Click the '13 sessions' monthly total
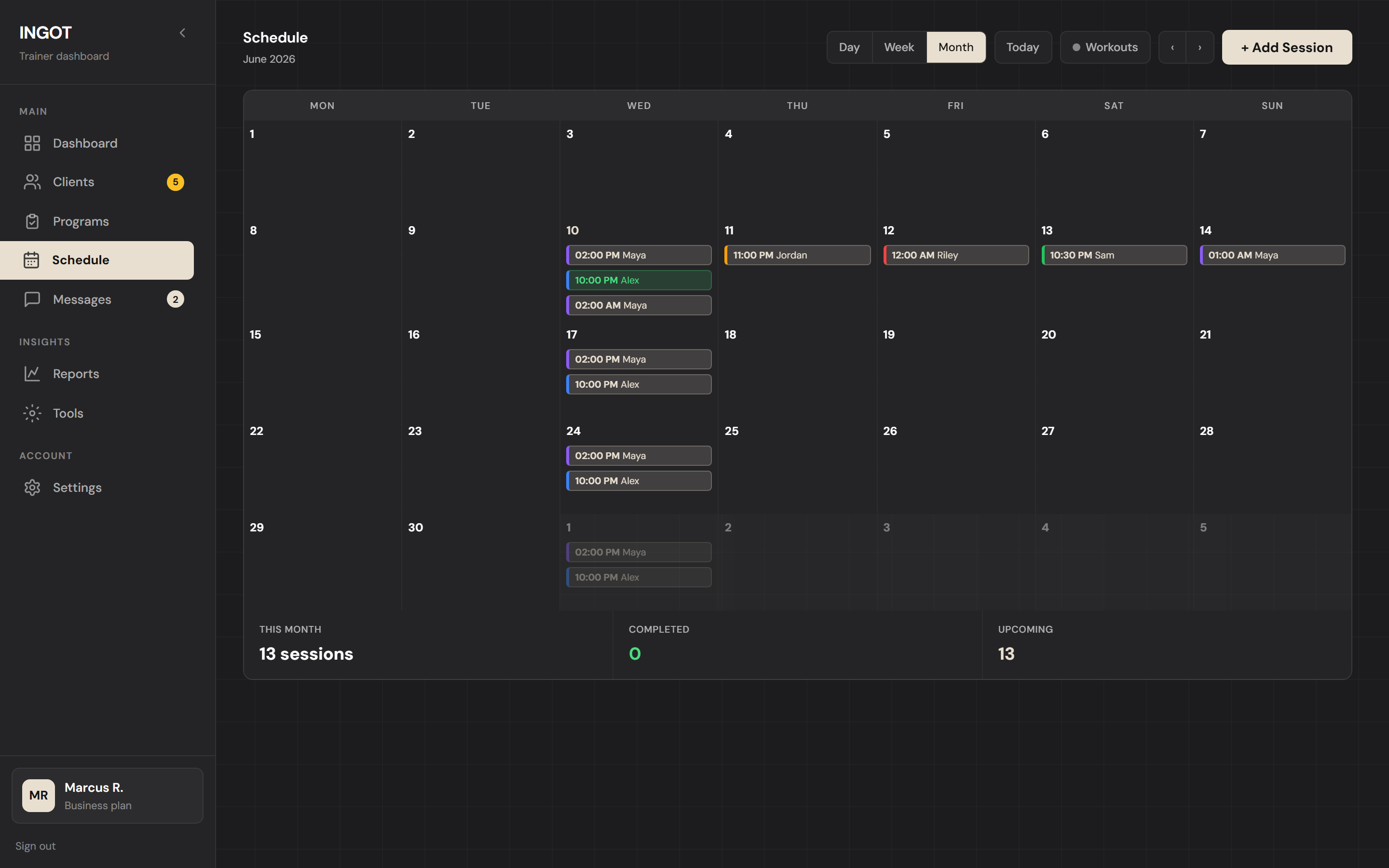1389x868 pixels. [306, 654]
